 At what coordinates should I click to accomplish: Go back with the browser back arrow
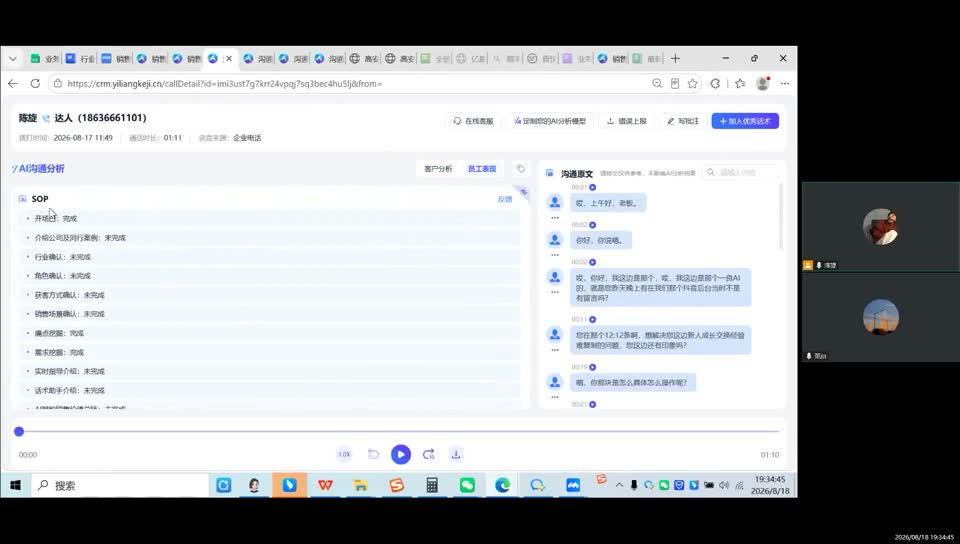13,84
